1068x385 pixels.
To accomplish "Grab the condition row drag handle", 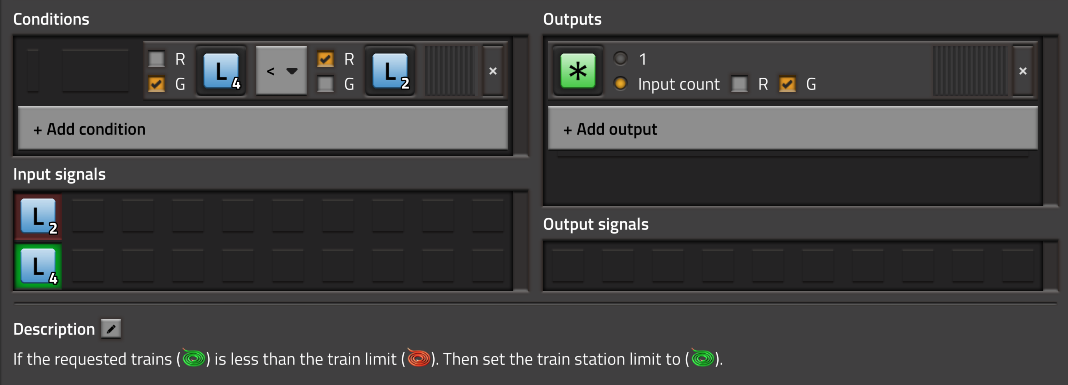I will 452,71.
